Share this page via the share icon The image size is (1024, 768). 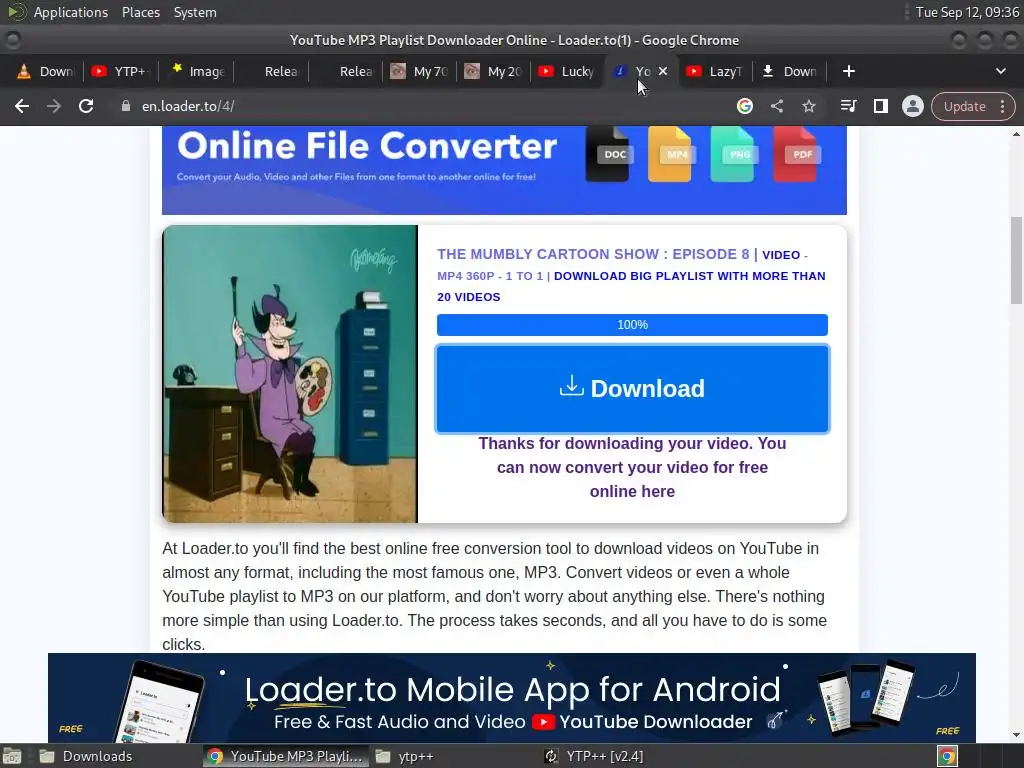[x=776, y=106]
